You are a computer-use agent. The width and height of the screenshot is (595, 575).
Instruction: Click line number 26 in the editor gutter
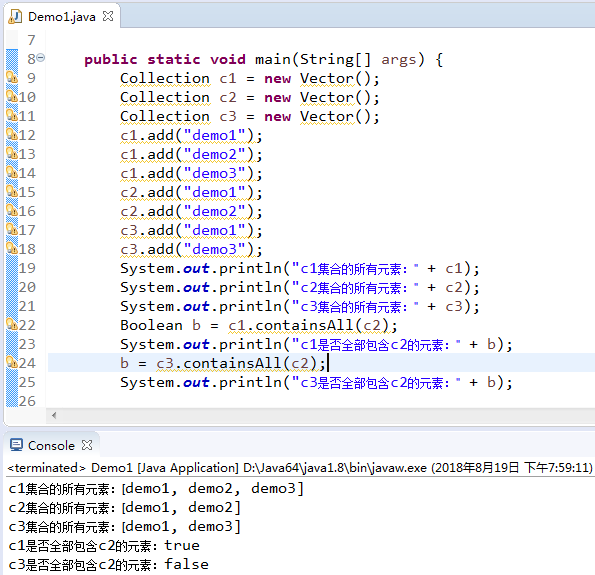tap(27, 401)
